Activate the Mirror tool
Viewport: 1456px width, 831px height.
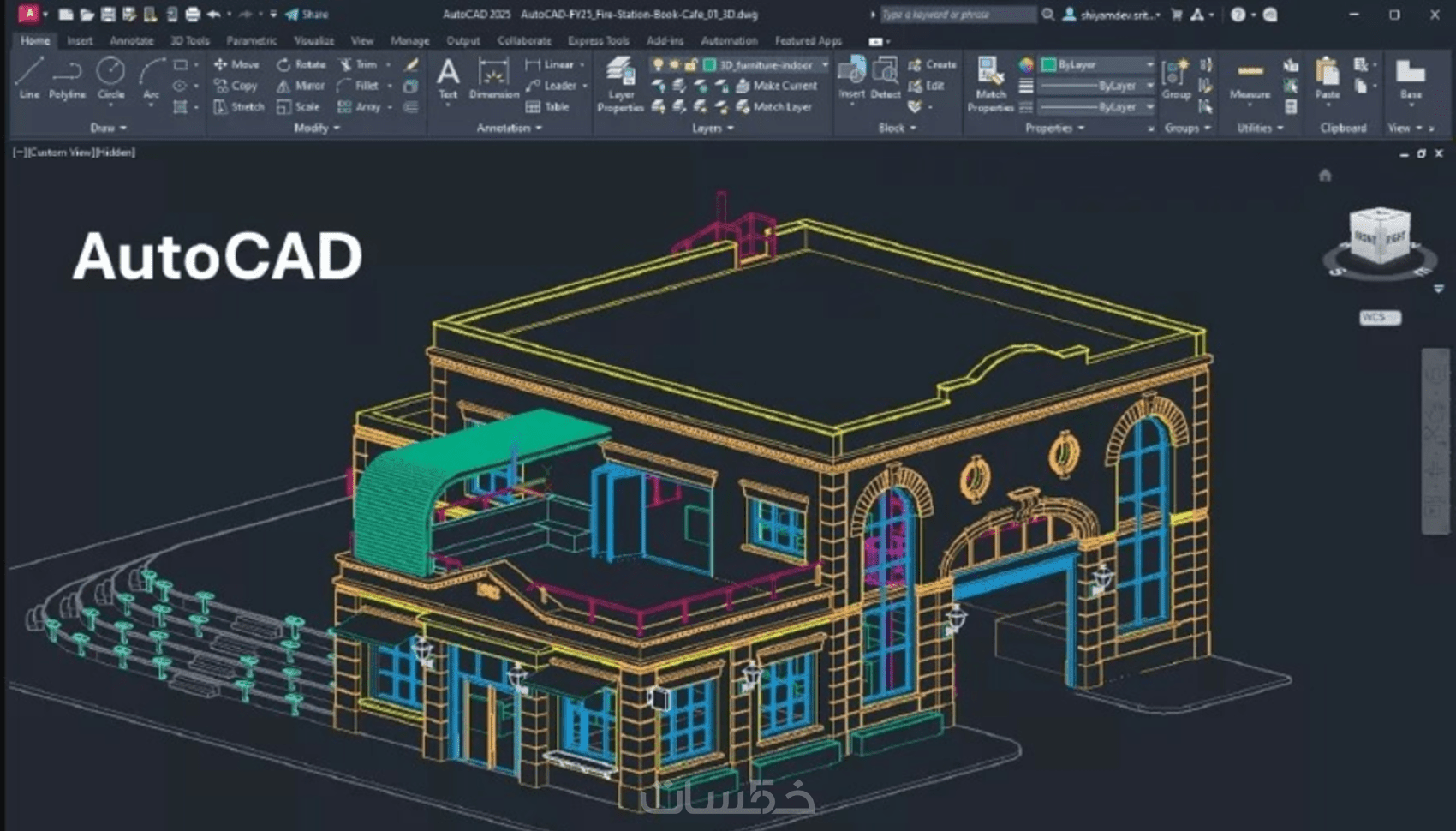301,86
